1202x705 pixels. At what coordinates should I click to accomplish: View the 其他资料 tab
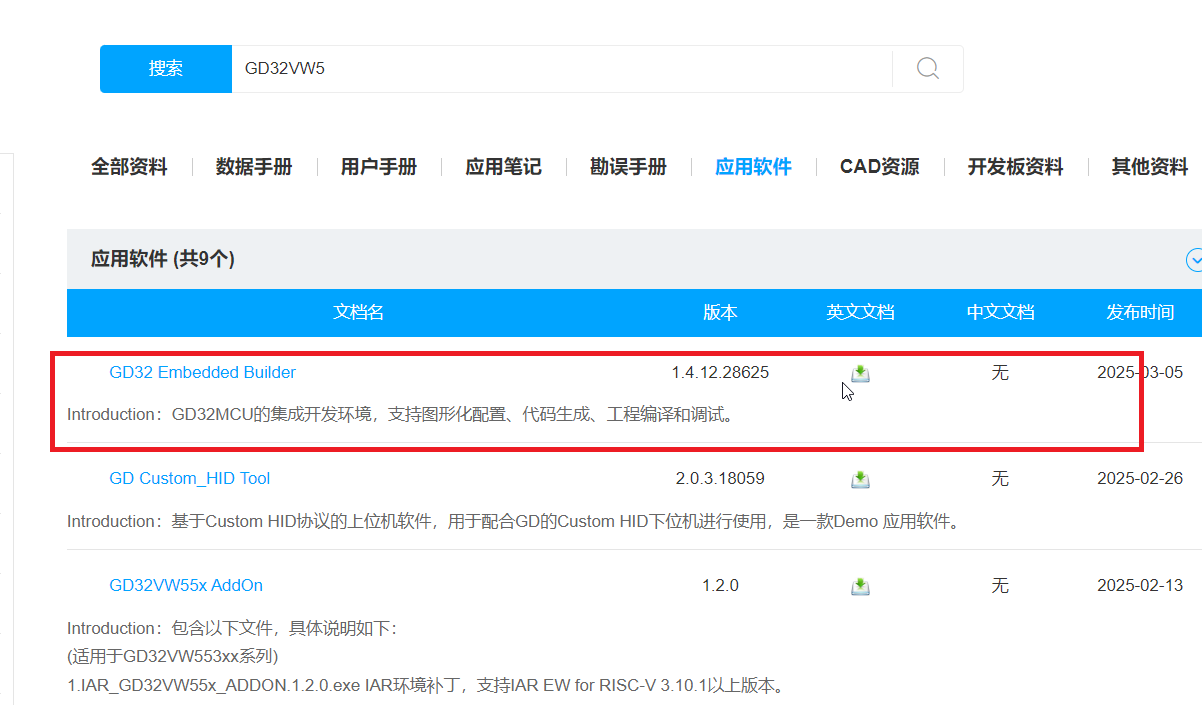1150,167
